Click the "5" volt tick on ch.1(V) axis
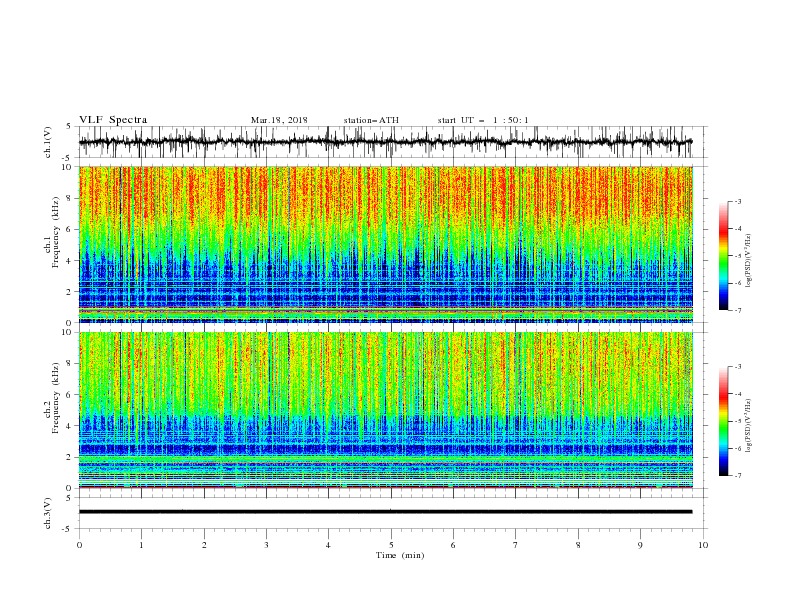Viewport: 792px width, 612px height. coord(70,127)
